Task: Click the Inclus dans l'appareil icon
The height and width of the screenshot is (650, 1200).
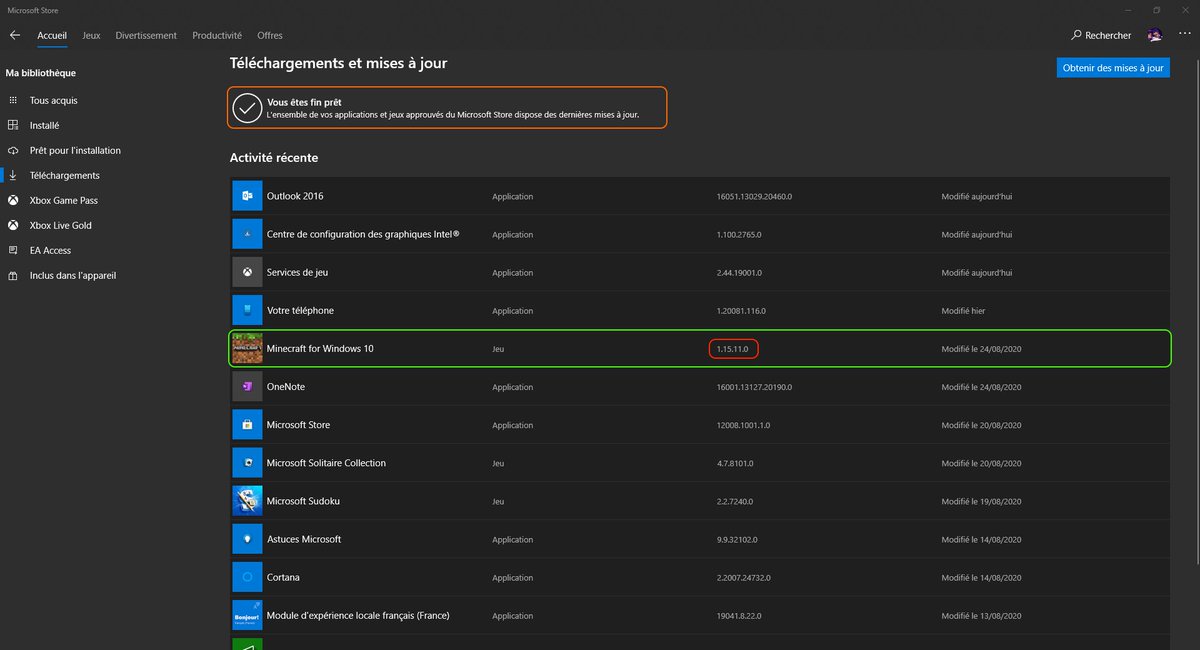Action: 13,275
